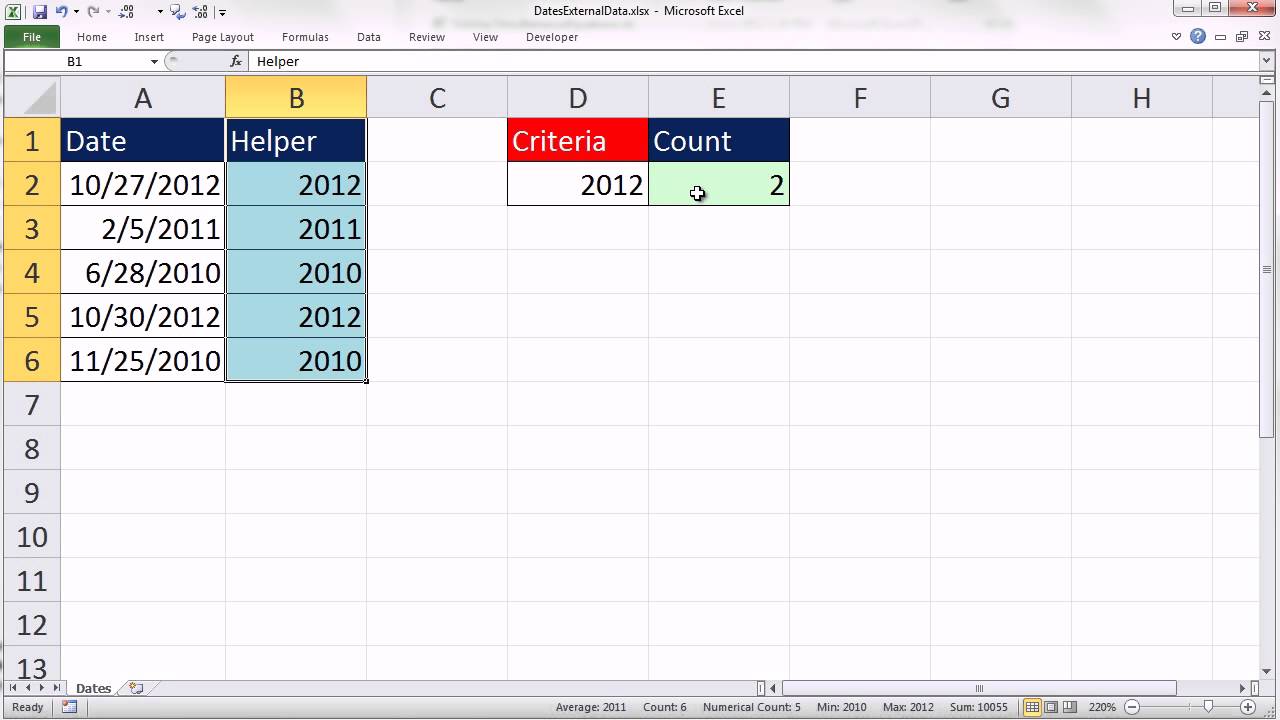The height and width of the screenshot is (720, 1280).
Task: Open the View ribbon tab
Action: tap(485, 37)
